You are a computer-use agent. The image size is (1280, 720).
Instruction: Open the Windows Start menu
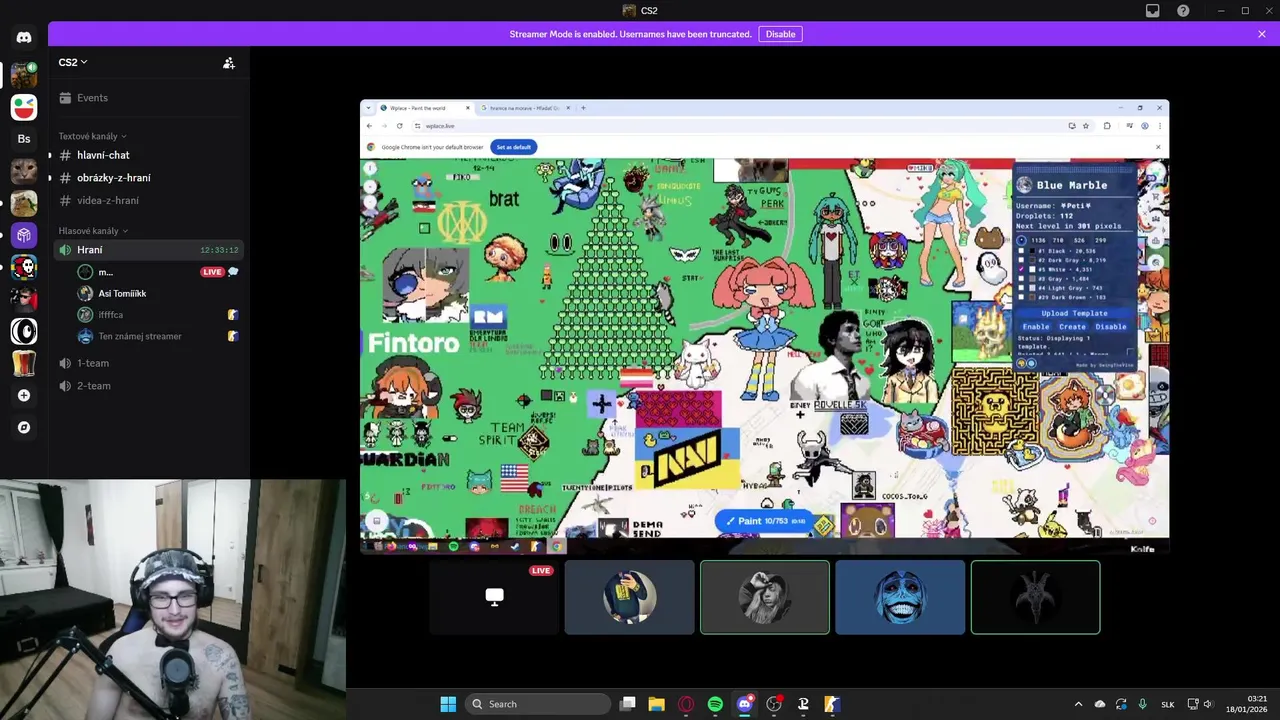tap(448, 704)
